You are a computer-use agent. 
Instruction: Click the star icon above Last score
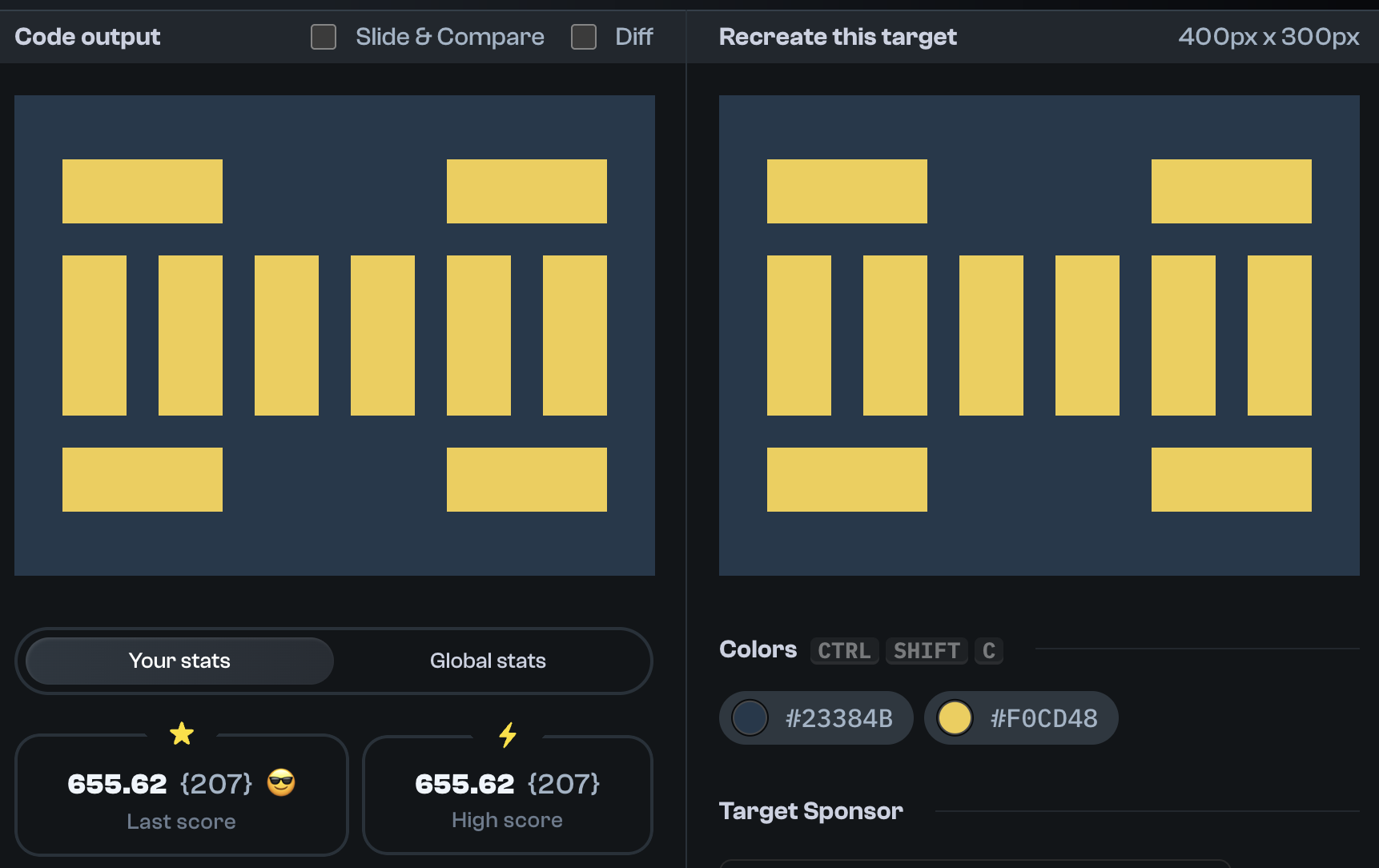(x=181, y=733)
